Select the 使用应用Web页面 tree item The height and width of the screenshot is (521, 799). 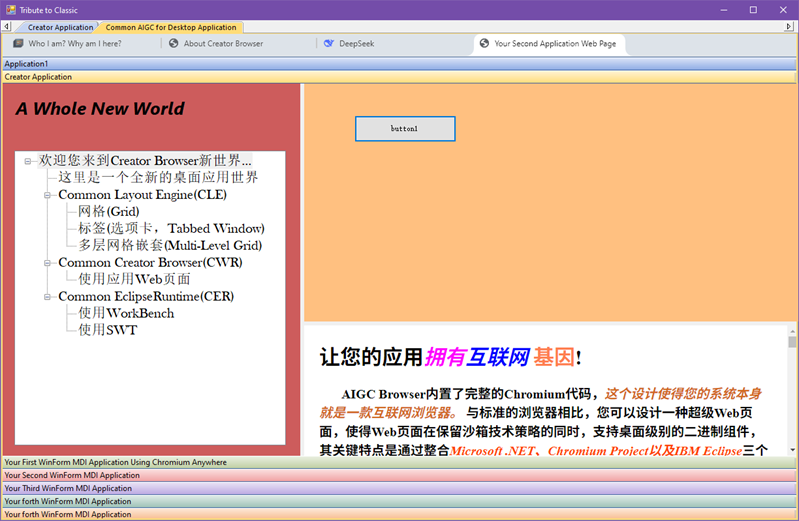coord(134,279)
